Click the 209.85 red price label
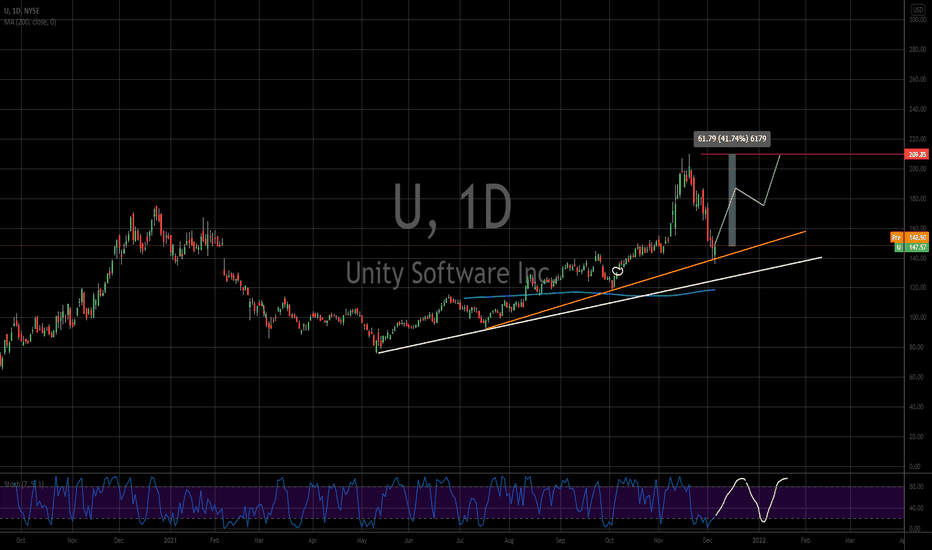This screenshot has width=932, height=550. point(916,155)
